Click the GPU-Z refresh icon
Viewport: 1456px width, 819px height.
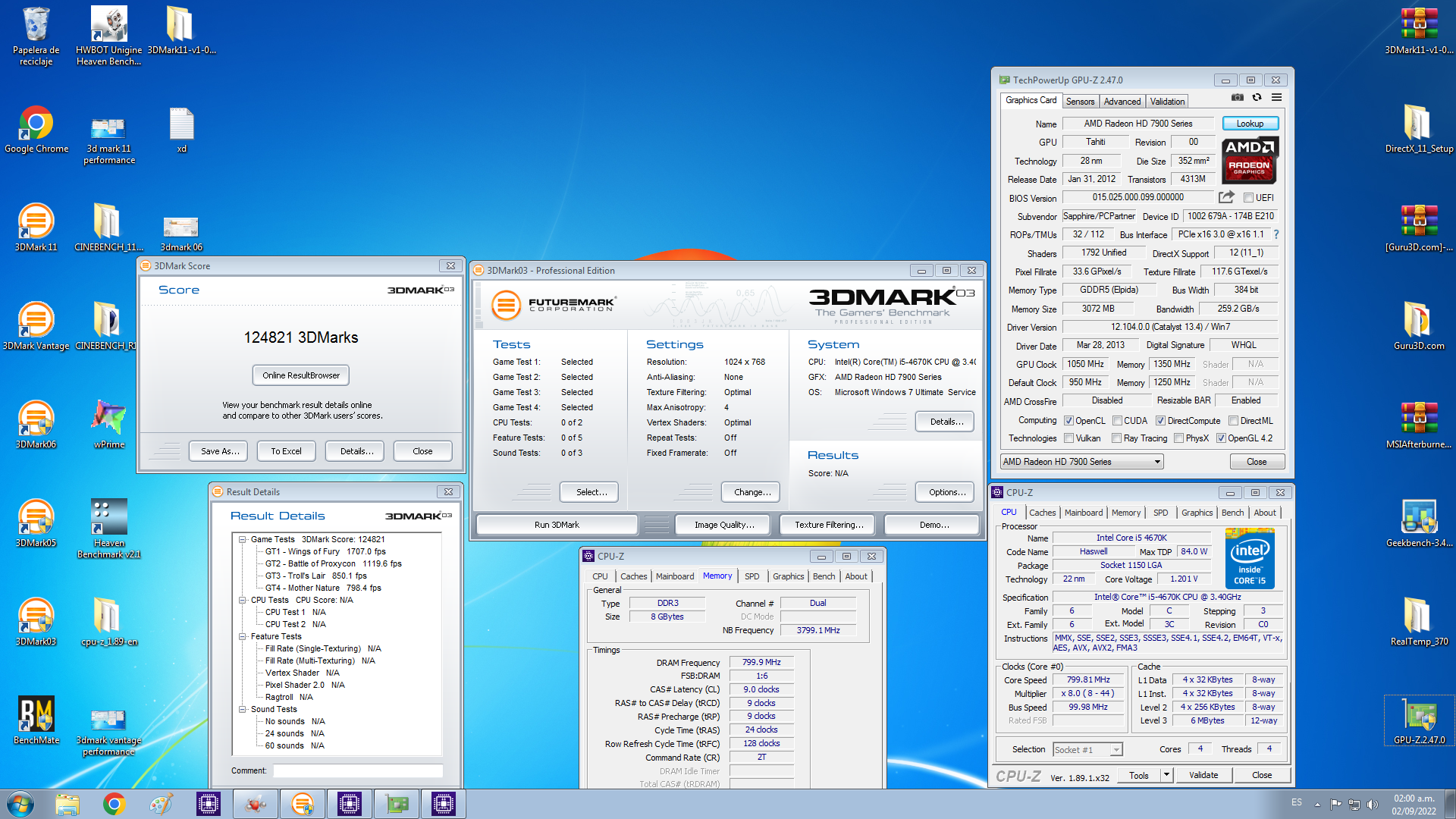(1257, 98)
